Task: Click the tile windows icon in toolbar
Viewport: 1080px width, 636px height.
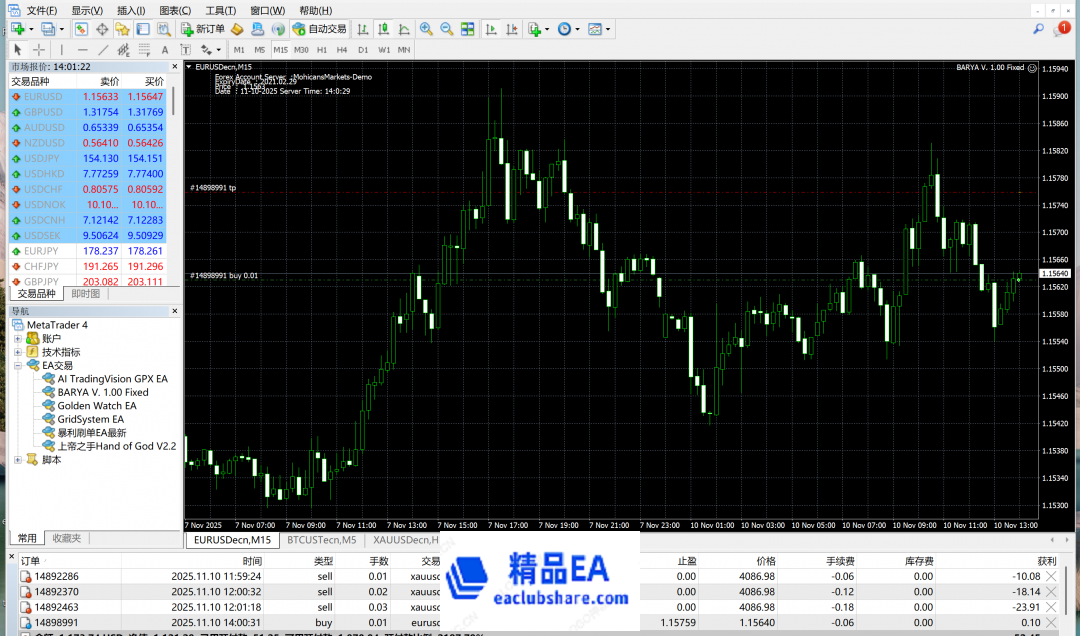Action: pyautogui.click(x=466, y=29)
